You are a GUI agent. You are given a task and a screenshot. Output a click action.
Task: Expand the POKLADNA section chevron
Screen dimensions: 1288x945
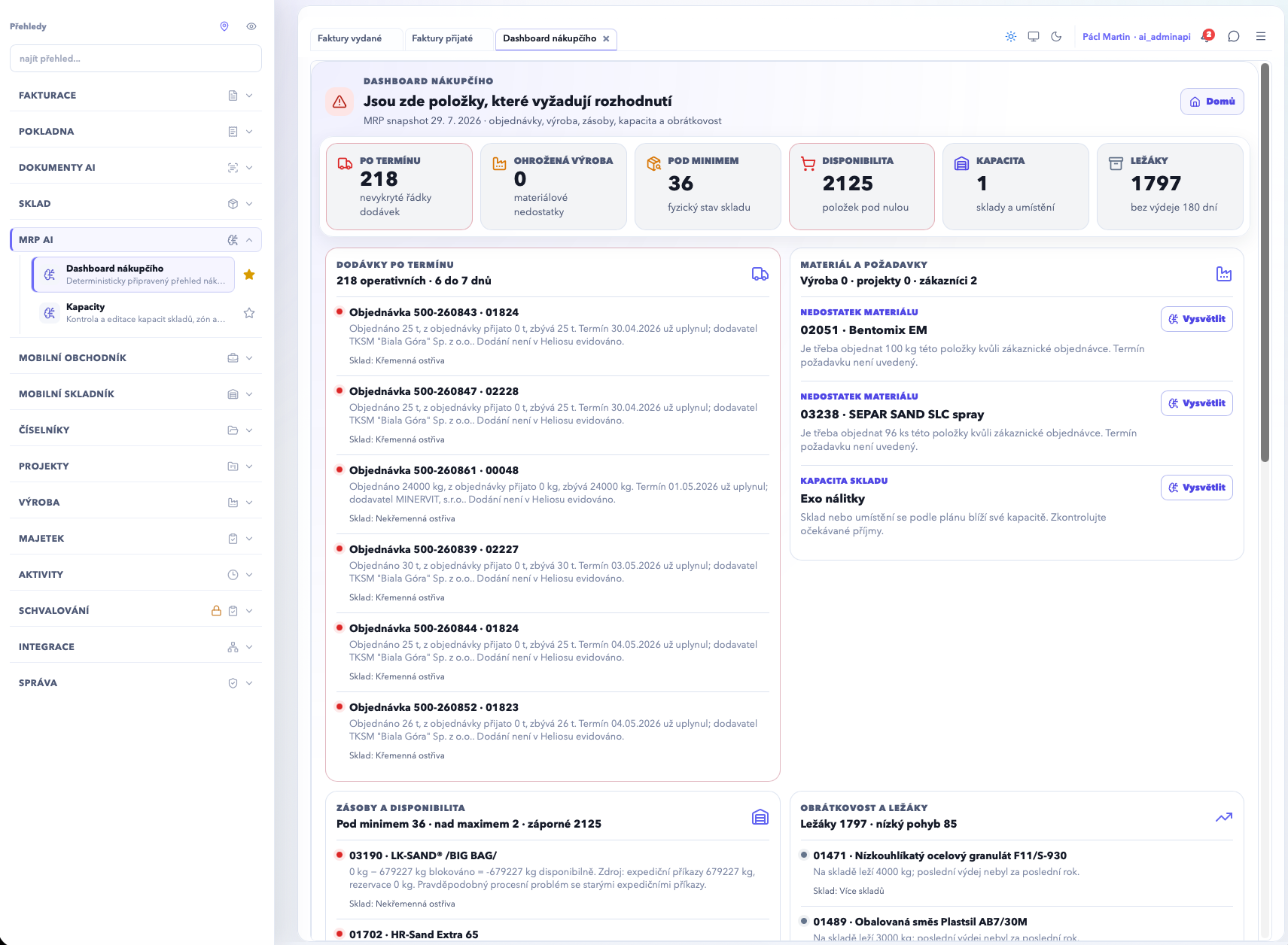(249, 132)
